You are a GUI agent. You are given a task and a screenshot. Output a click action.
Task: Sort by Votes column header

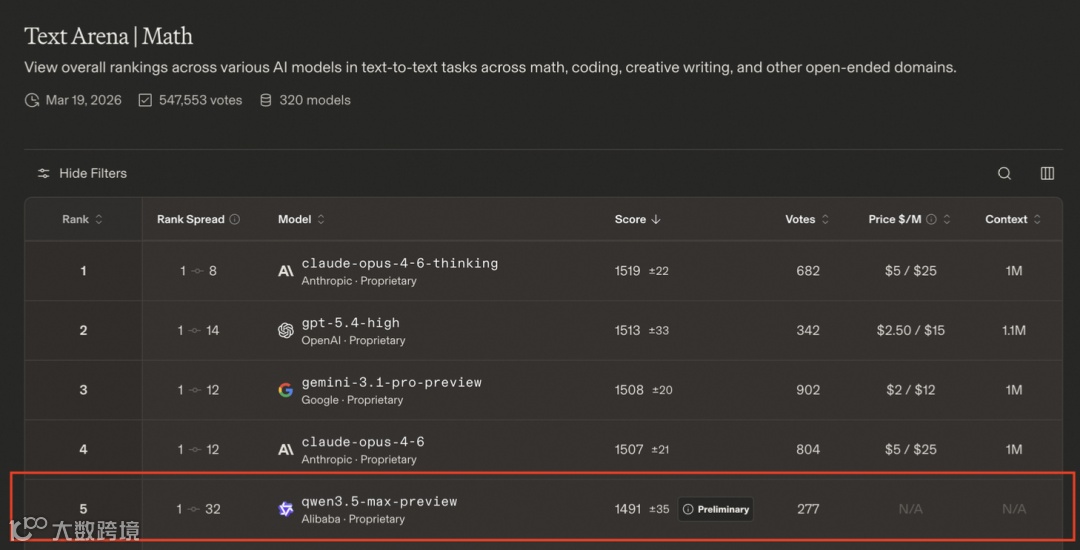(x=807, y=220)
